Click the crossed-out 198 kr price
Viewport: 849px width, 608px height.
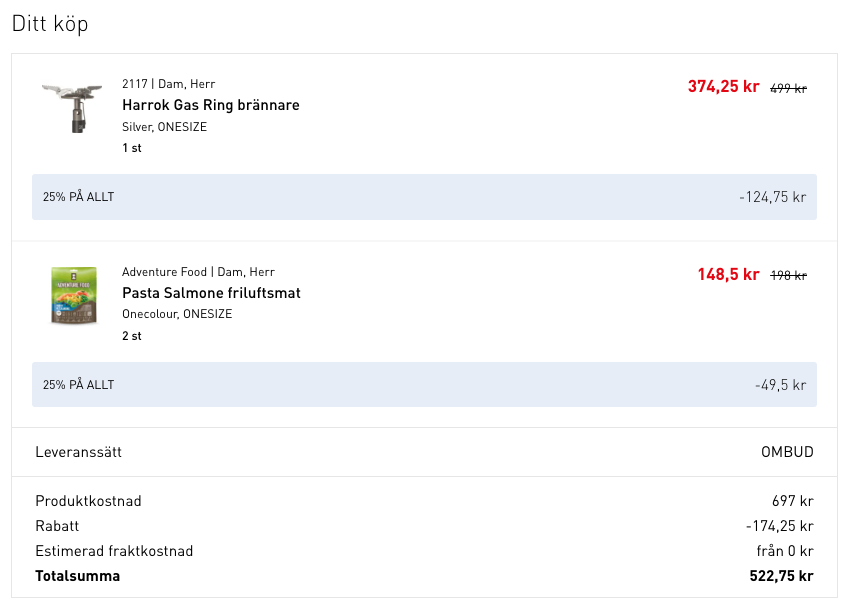(788, 276)
